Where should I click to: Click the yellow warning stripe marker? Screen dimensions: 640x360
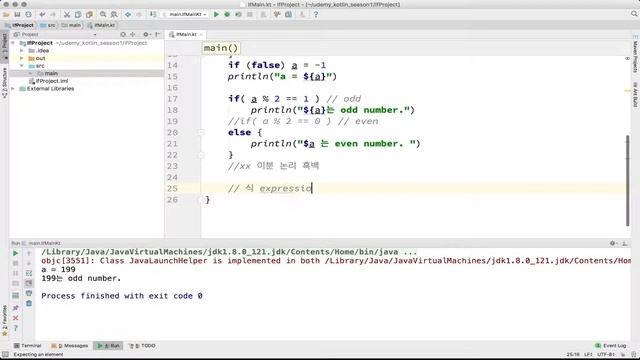tap(627, 91)
